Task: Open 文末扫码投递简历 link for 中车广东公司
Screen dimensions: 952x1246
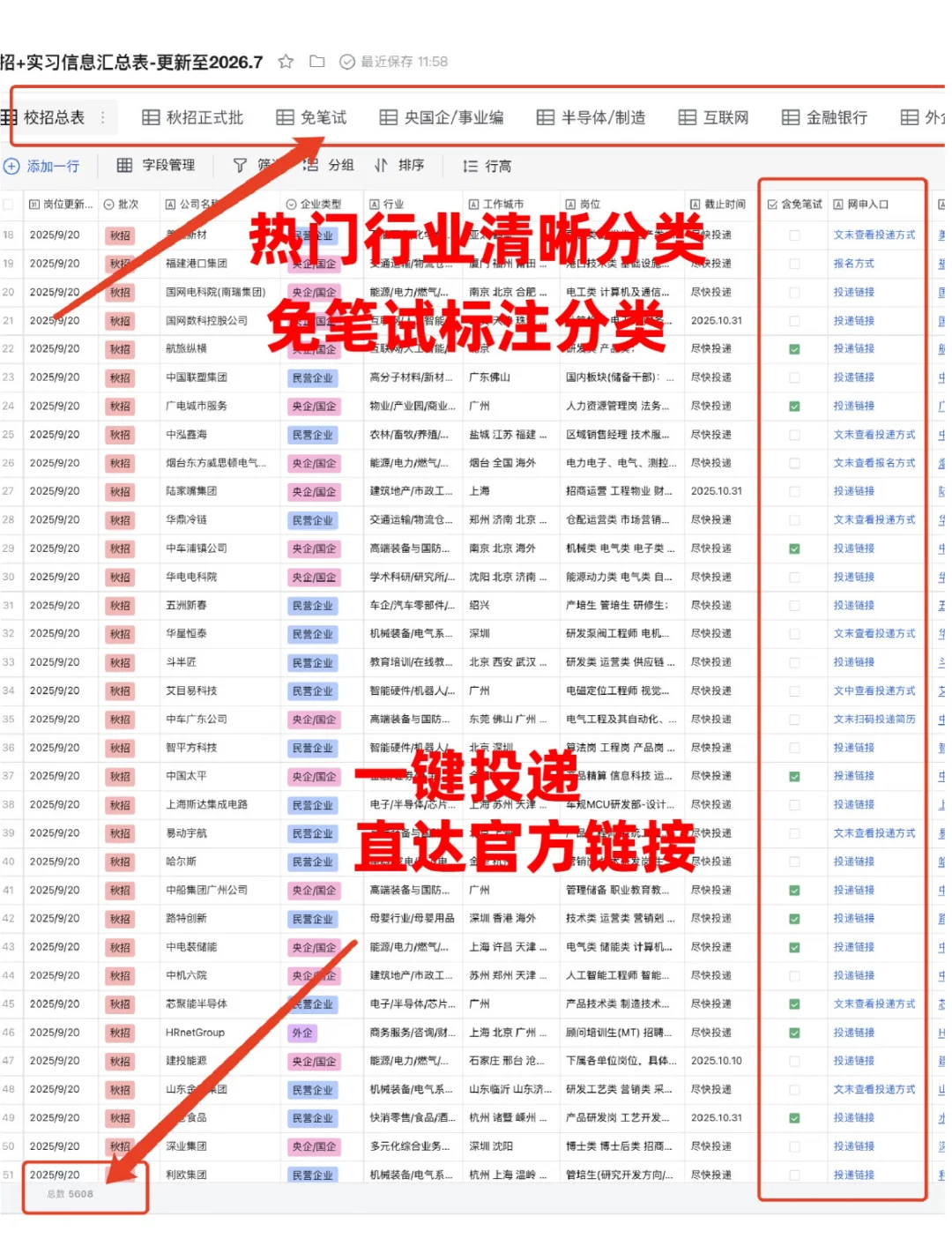Action: click(874, 720)
